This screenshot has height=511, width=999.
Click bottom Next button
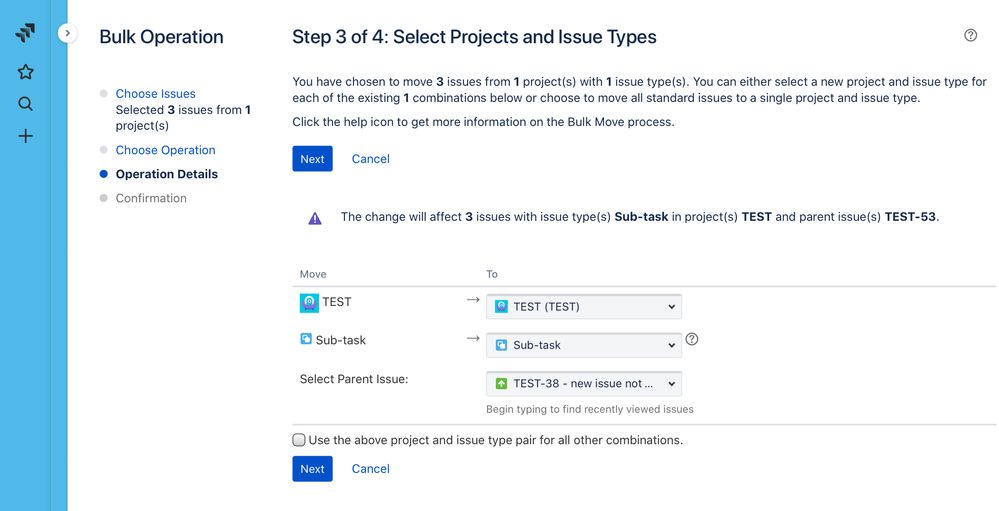tap(312, 469)
